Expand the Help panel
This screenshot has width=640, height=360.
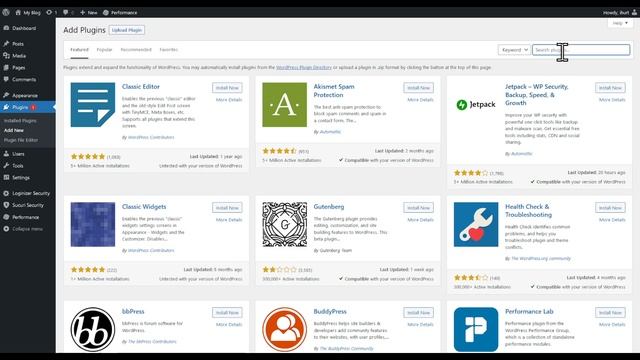tap(620, 23)
